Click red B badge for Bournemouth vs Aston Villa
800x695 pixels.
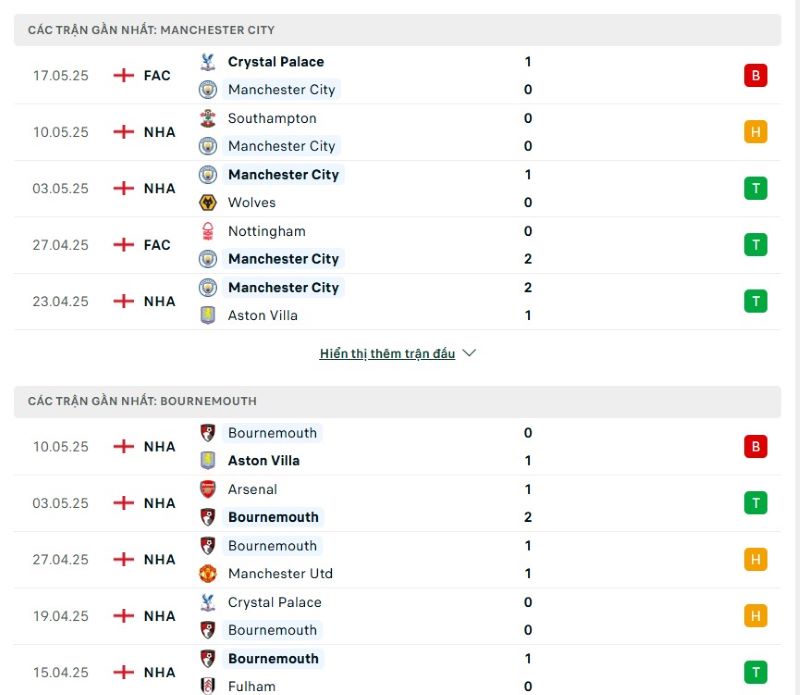click(756, 446)
